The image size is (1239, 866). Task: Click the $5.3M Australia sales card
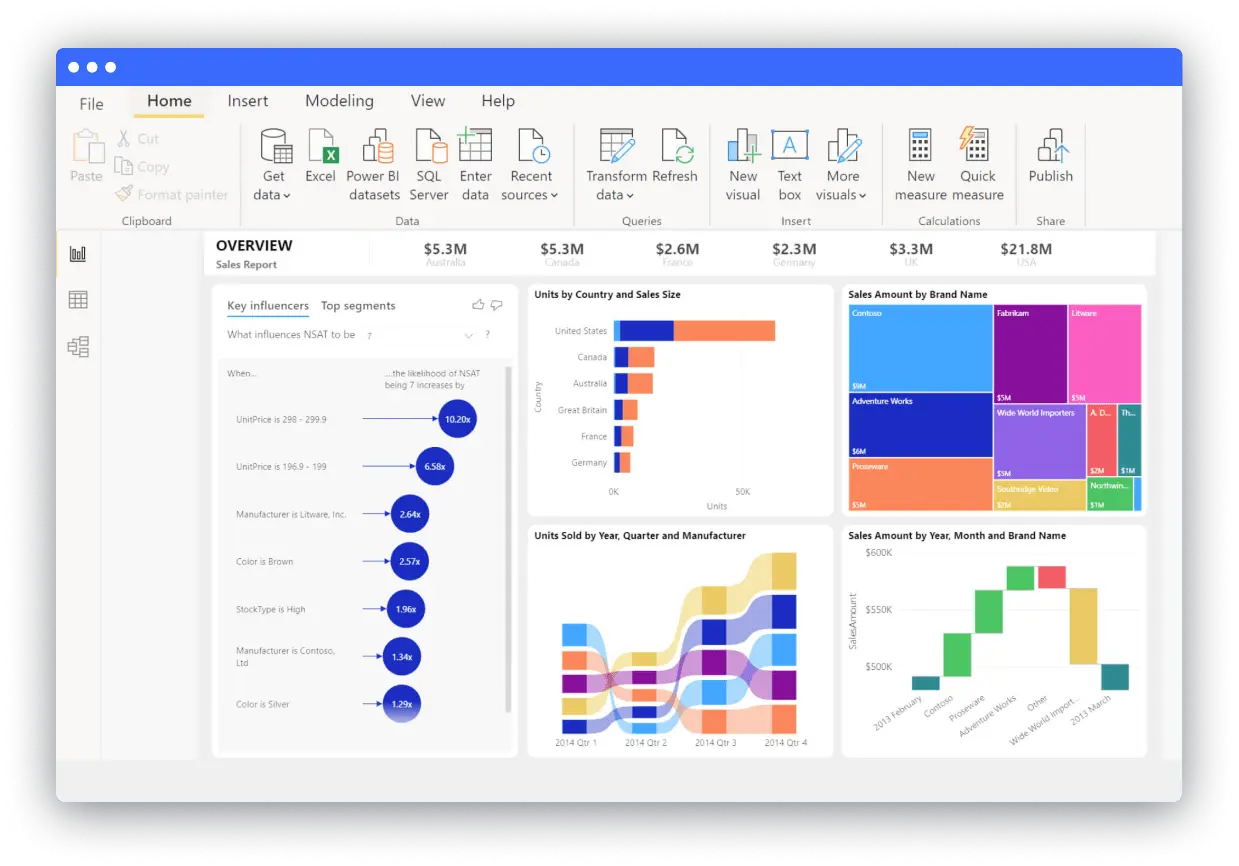[445, 255]
